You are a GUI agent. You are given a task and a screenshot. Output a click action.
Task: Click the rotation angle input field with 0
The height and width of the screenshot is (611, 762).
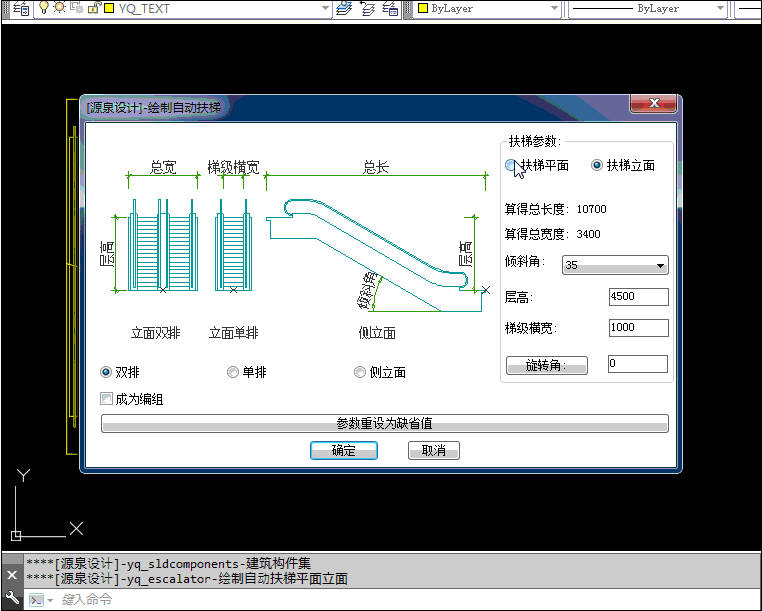coord(638,364)
